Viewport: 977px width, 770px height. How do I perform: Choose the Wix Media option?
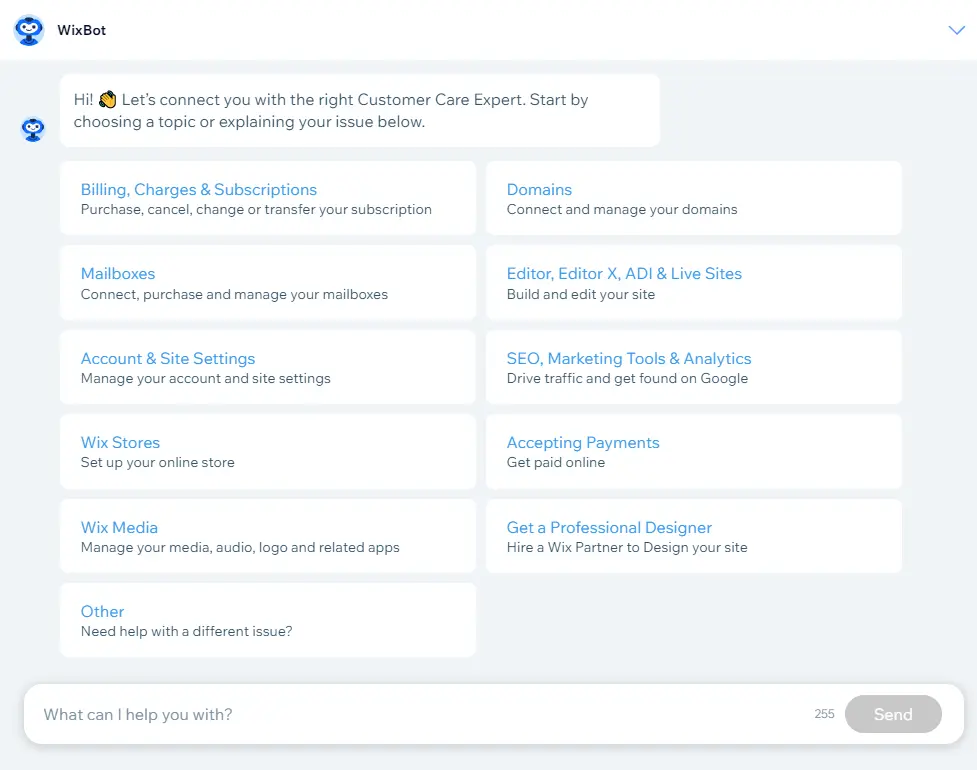click(268, 536)
